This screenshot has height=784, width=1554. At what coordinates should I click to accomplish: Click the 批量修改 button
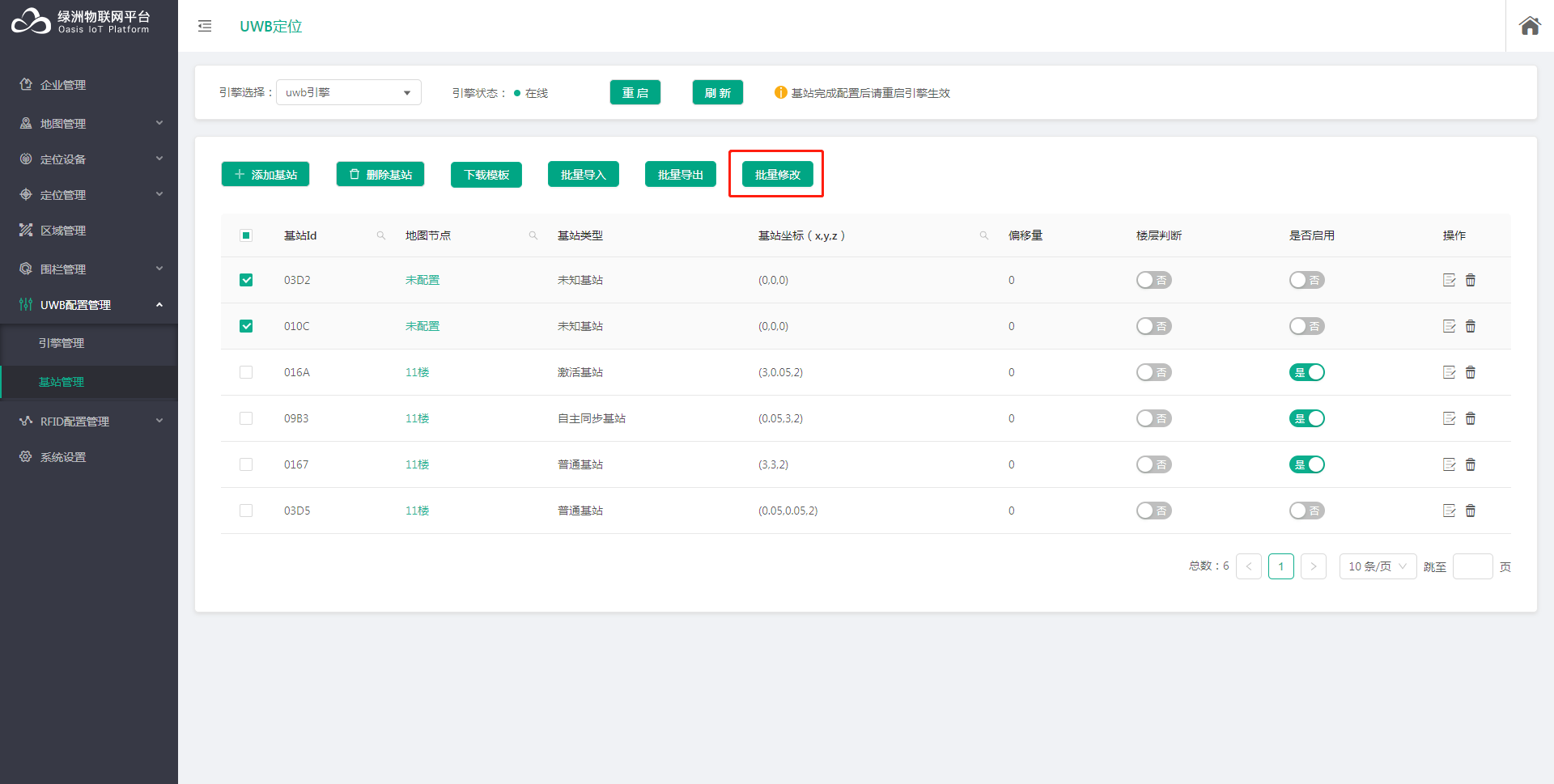click(x=778, y=174)
